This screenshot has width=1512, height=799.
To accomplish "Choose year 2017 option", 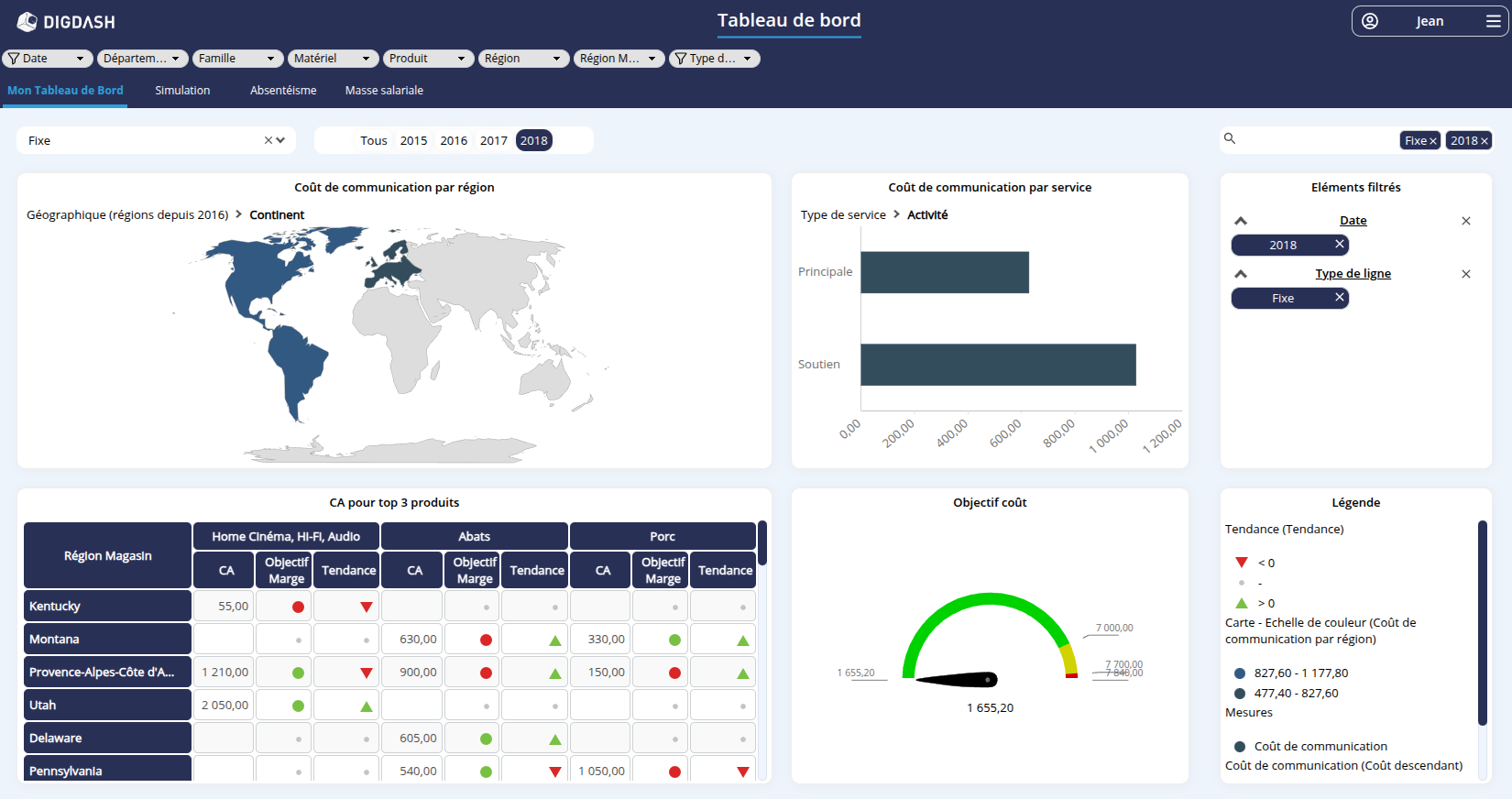I will point(493,140).
